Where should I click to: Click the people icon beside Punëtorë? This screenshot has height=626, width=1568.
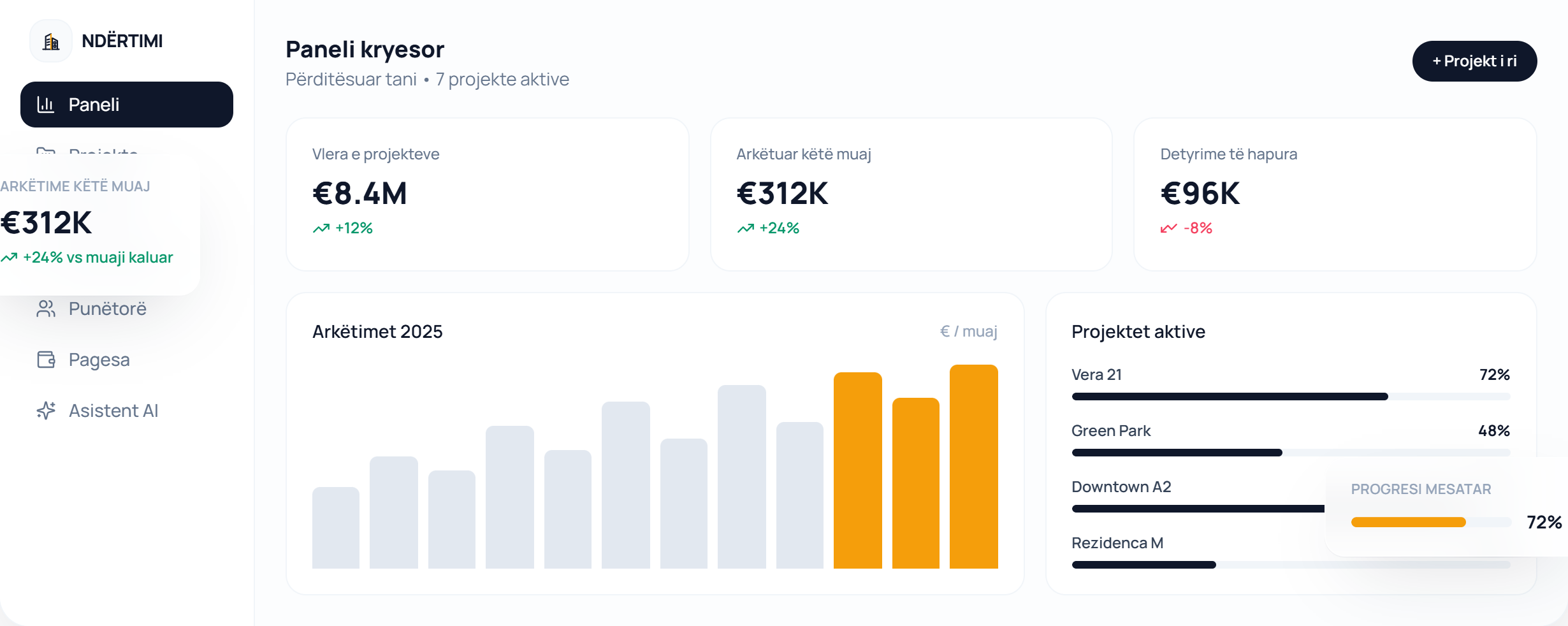46,309
